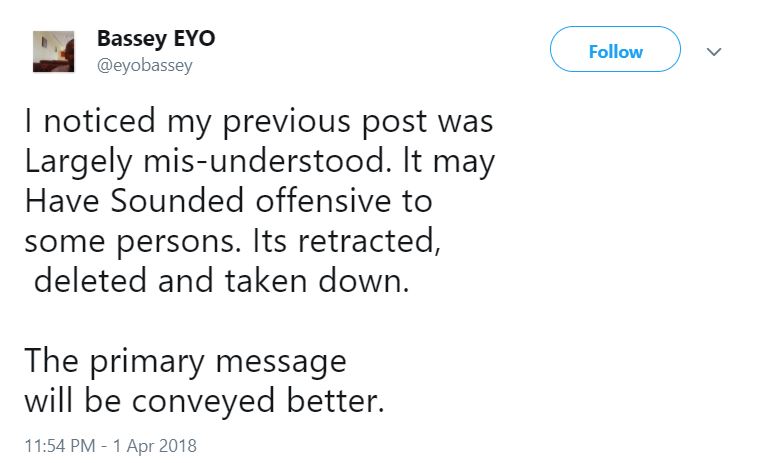
Task: Click the word 'retracted' in the tweet
Action: pyautogui.click(x=373, y=241)
